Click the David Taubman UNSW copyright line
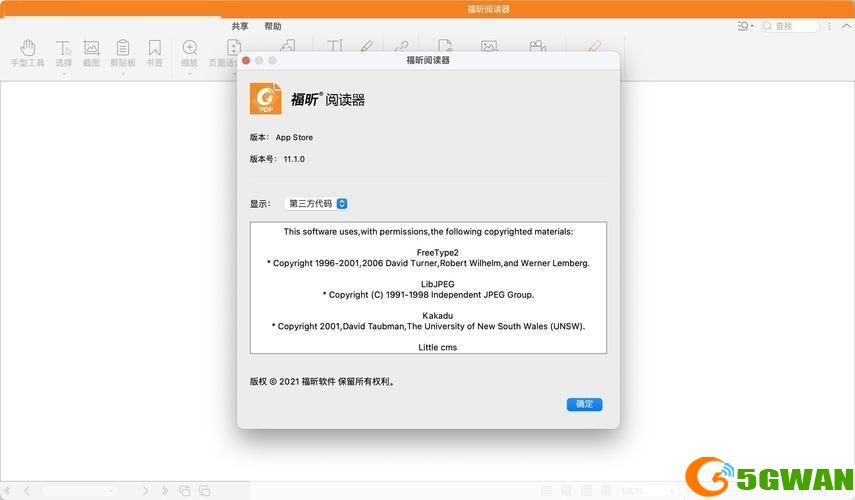The image size is (855, 500). tap(428, 326)
